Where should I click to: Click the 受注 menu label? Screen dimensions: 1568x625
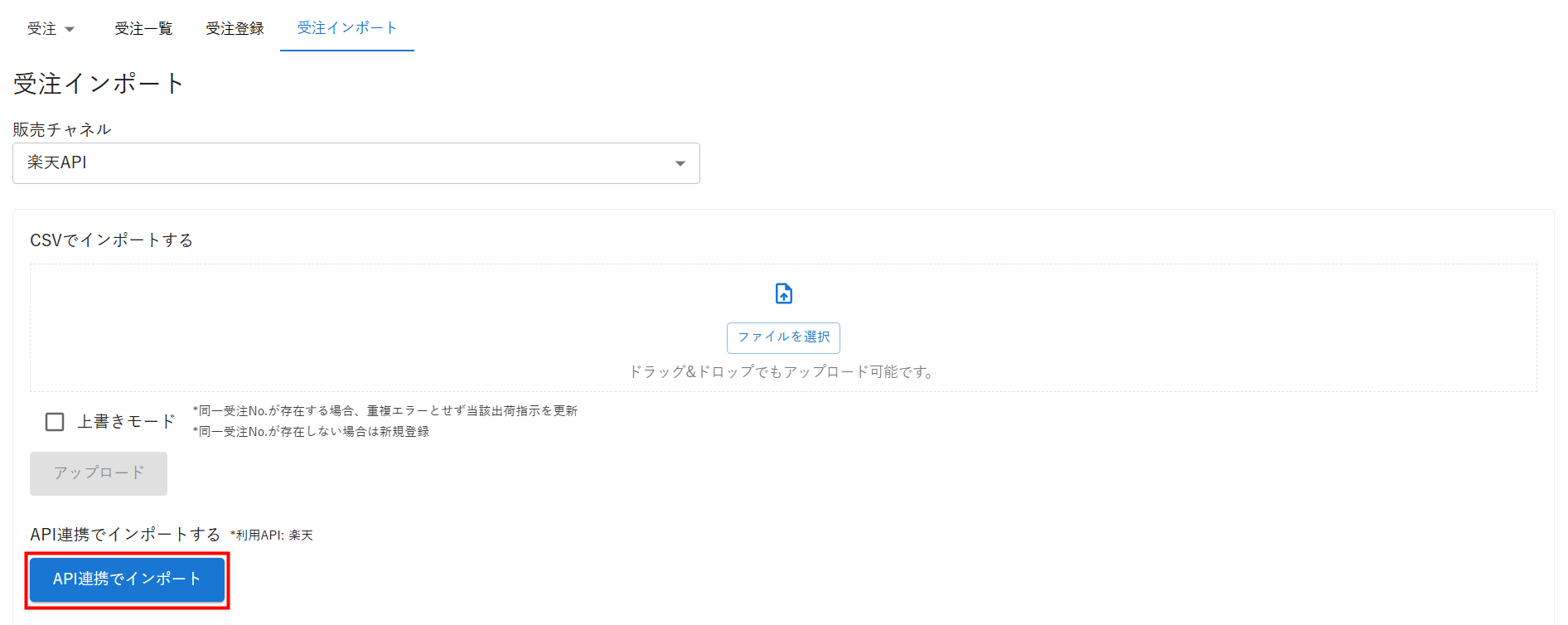[x=41, y=29]
